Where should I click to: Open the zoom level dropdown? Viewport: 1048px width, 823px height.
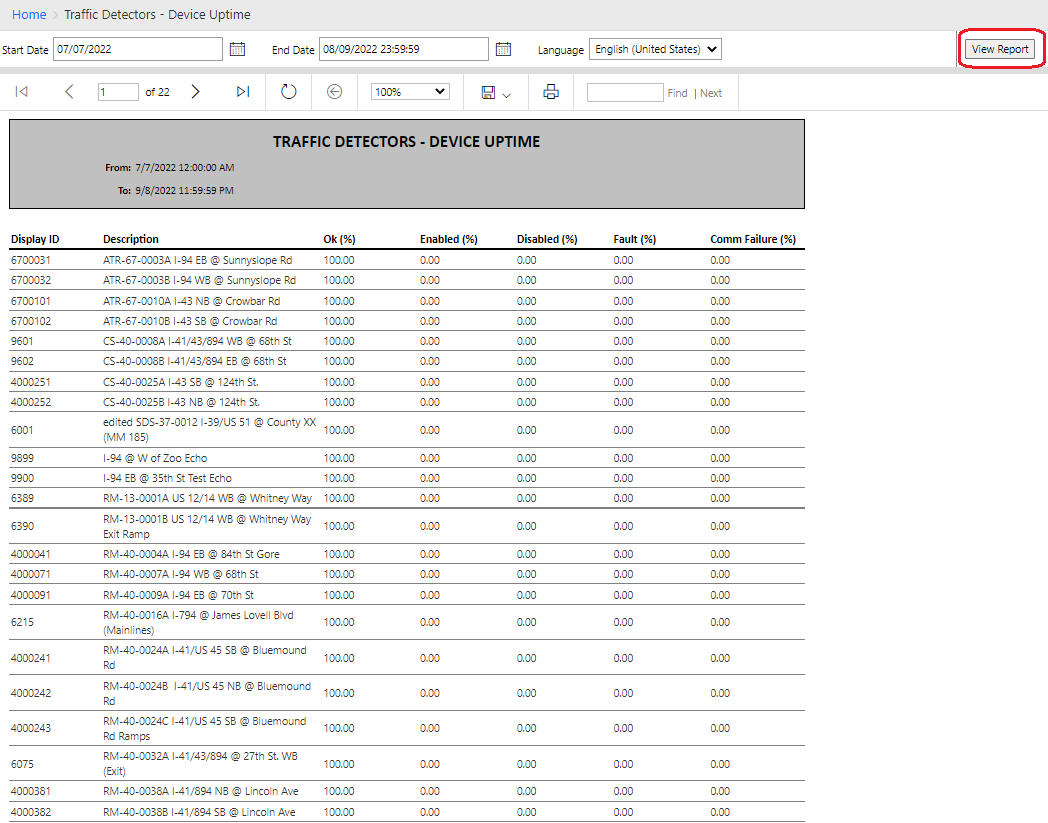pyautogui.click(x=410, y=92)
